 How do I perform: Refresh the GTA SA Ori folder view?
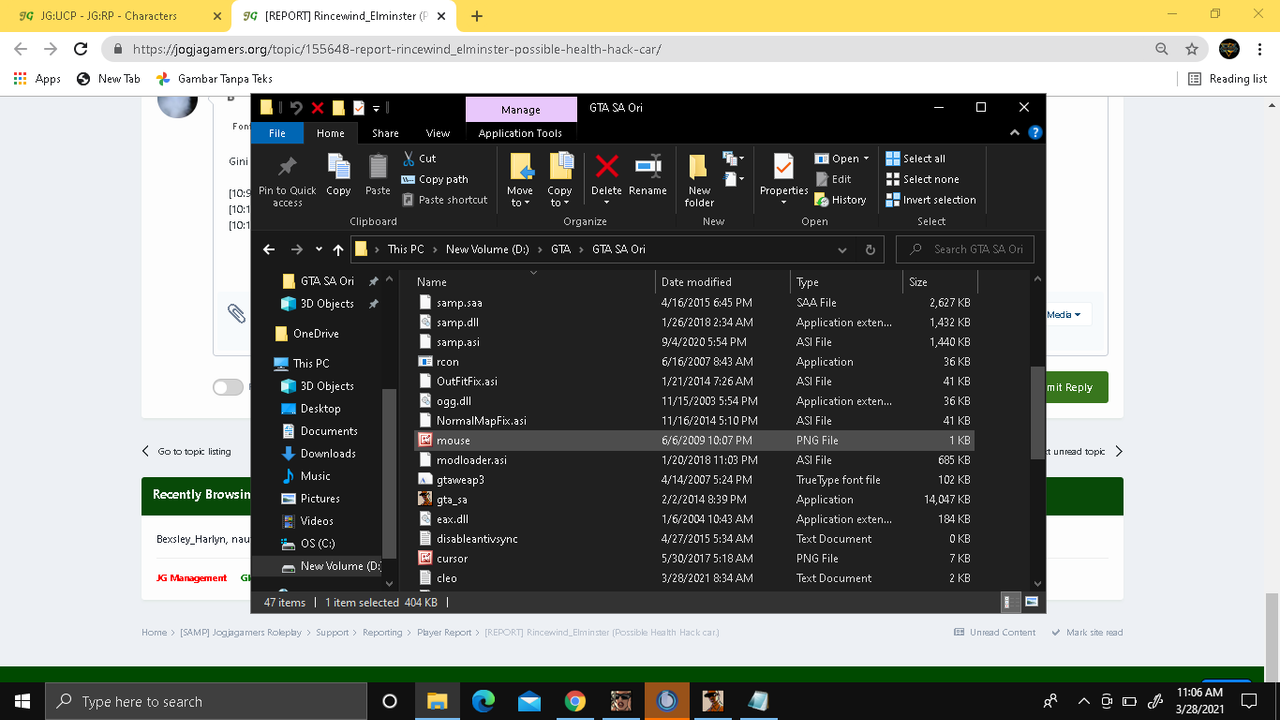pyautogui.click(x=870, y=249)
